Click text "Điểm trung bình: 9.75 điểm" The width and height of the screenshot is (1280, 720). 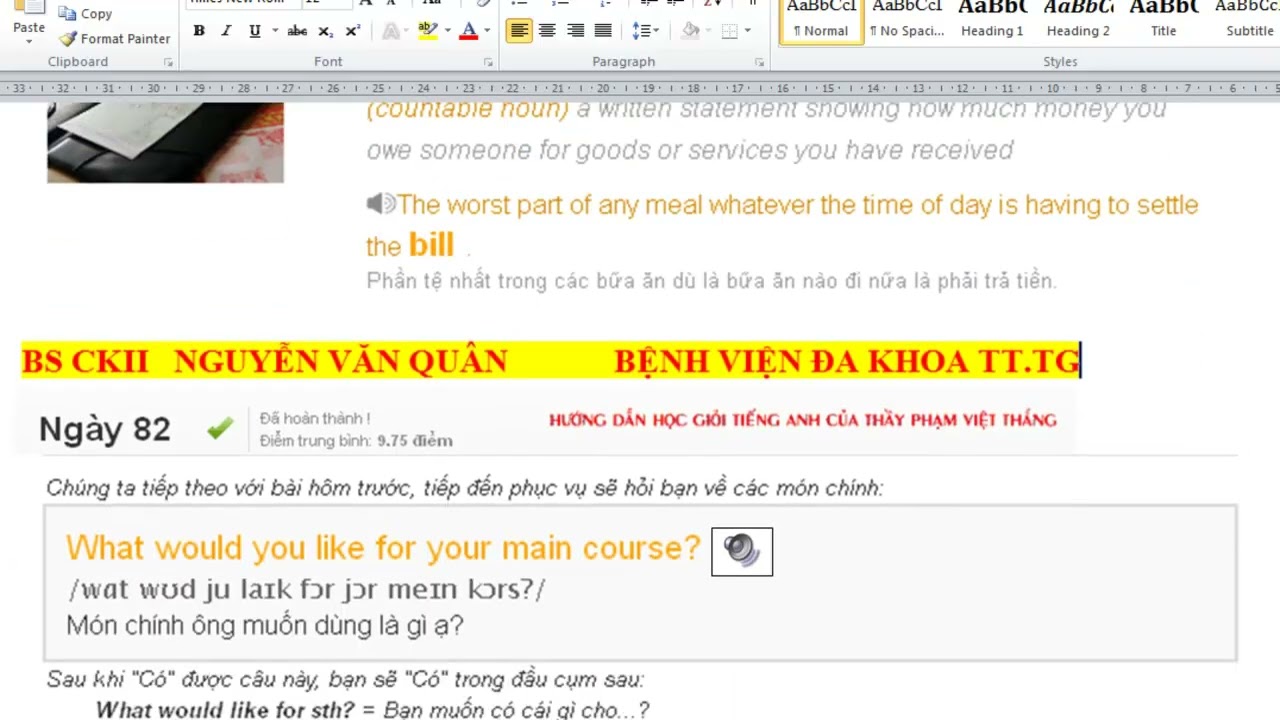point(356,441)
